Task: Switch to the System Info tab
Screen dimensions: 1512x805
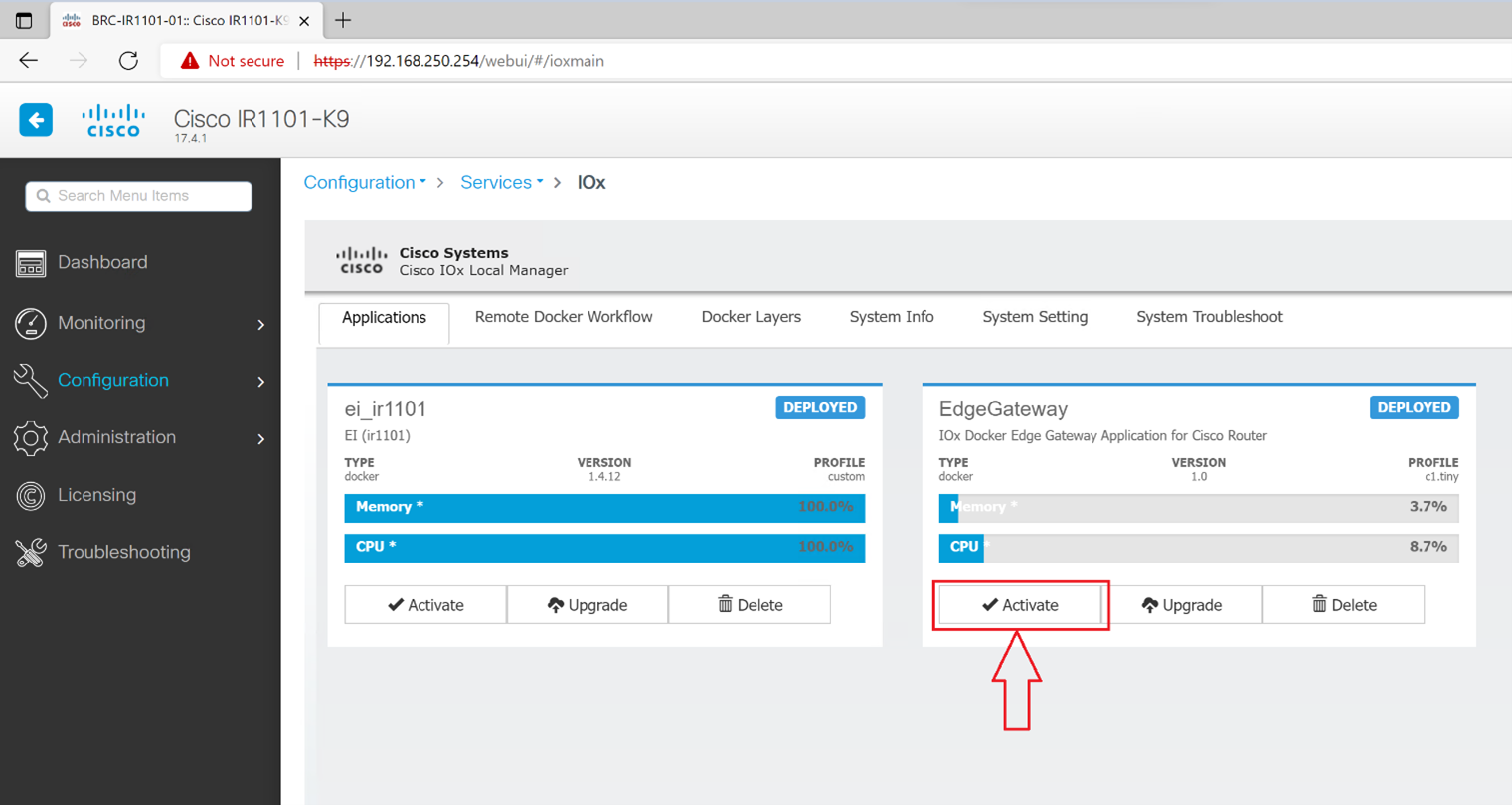Action: pyautogui.click(x=891, y=317)
